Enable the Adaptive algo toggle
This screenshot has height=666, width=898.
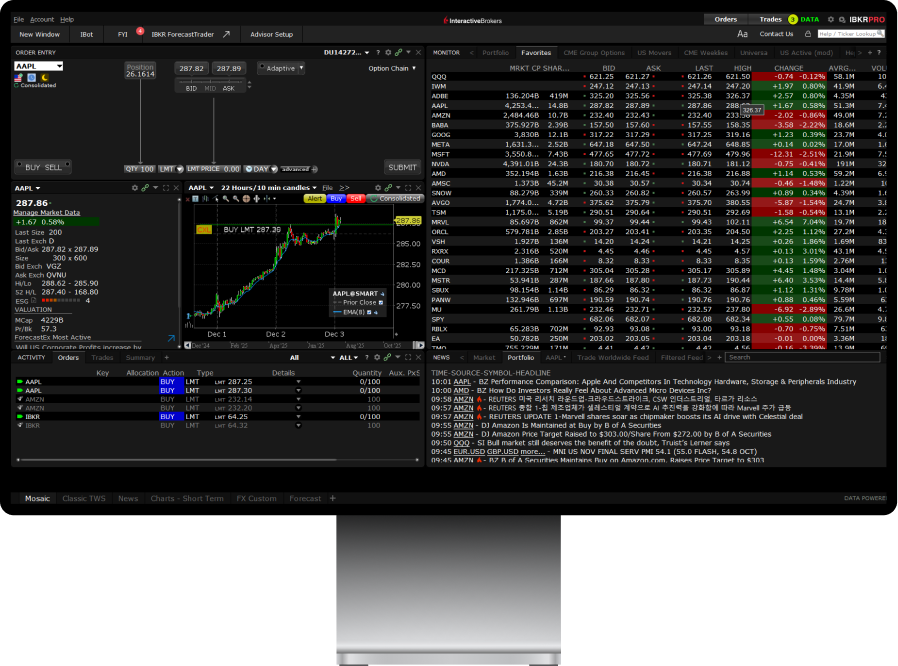[x=262, y=67]
